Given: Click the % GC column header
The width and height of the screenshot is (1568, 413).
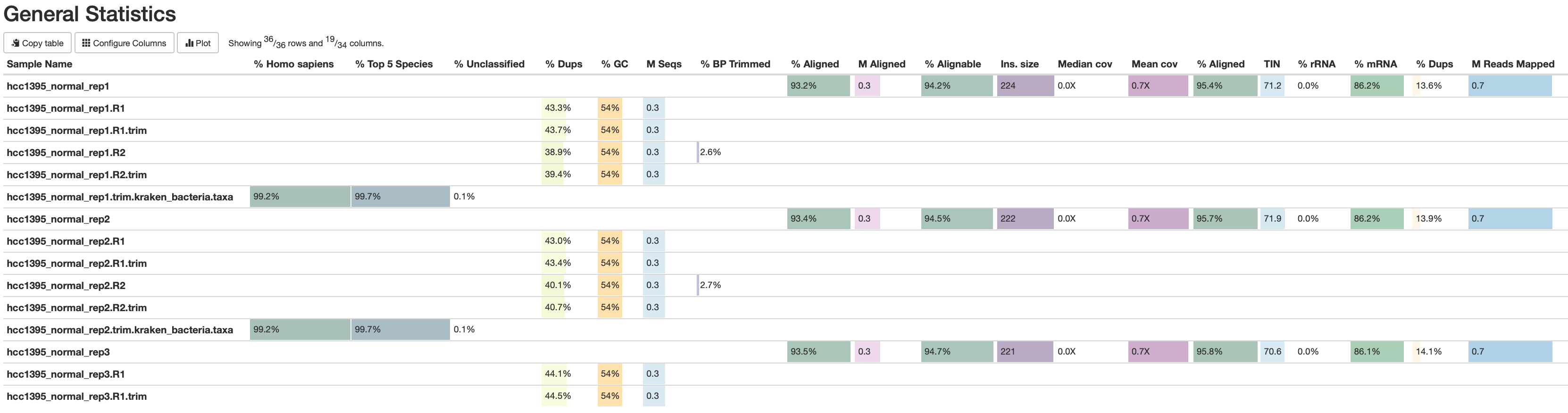Looking at the screenshot, I should [615, 64].
